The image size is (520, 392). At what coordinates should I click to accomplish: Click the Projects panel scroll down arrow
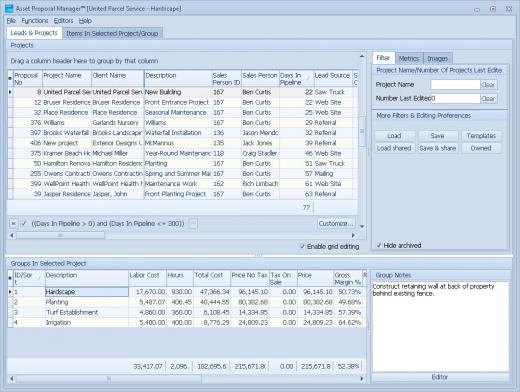(x=362, y=227)
